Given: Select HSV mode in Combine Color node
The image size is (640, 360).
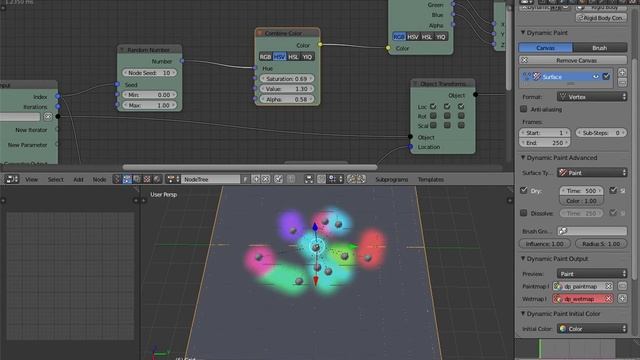Looking at the screenshot, I should click(x=279, y=57).
